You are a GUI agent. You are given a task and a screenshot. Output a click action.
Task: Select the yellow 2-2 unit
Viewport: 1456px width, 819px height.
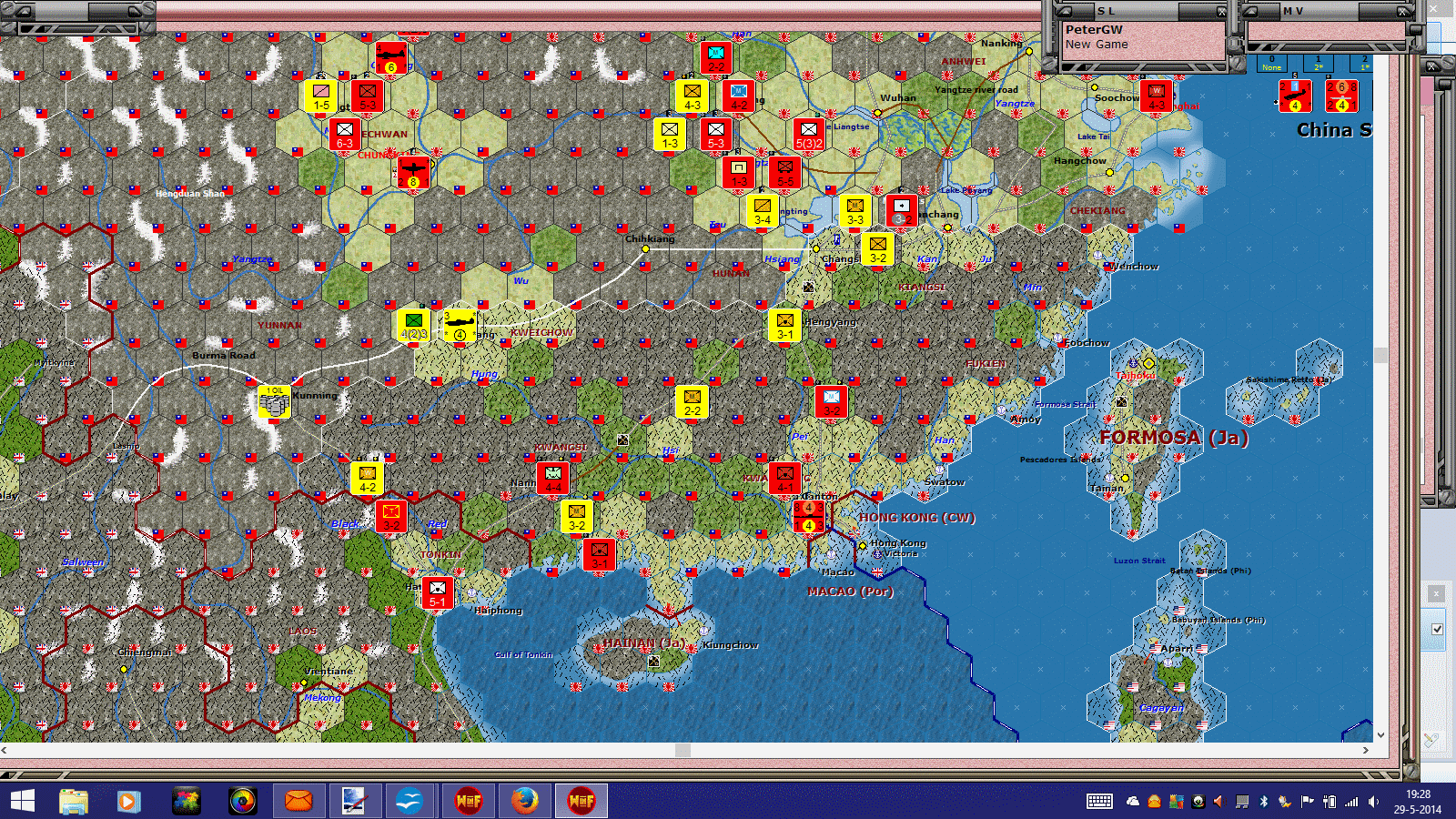coord(693,402)
